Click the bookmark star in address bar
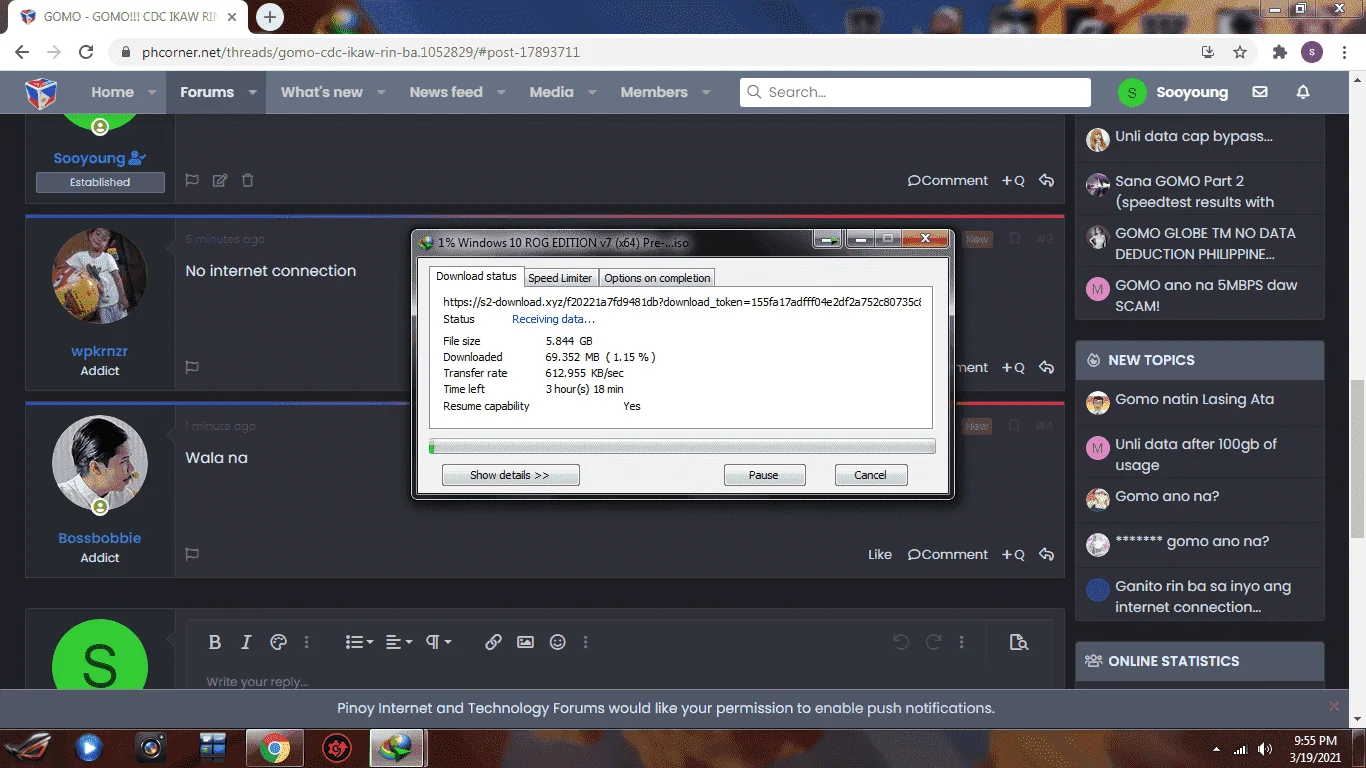Screen dimensions: 1366x768 tap(1240, 52)
